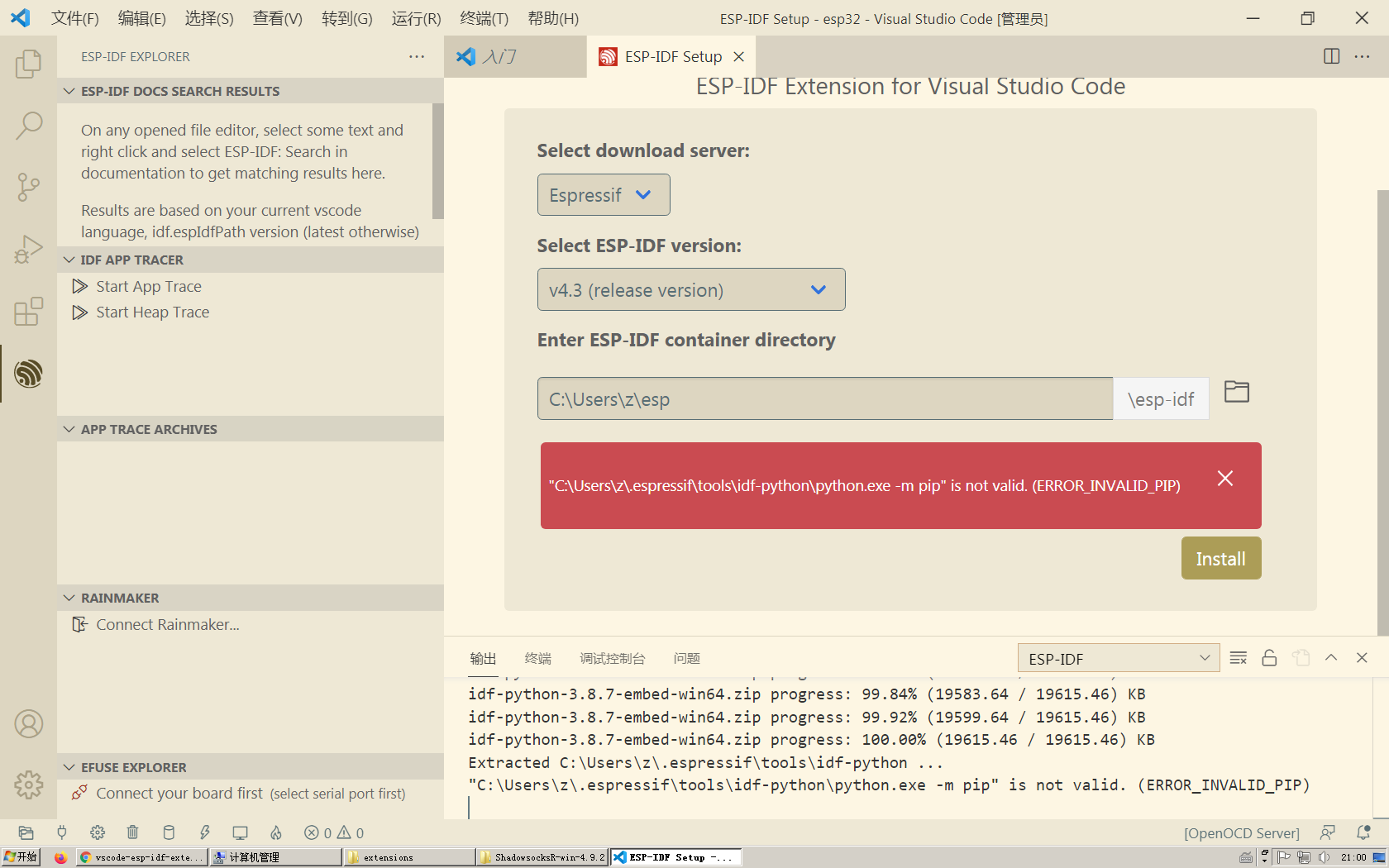The height and width of the screenshot is (868, 1389).
Task: Click the status bar current folder icon
Action: [26, 832]
